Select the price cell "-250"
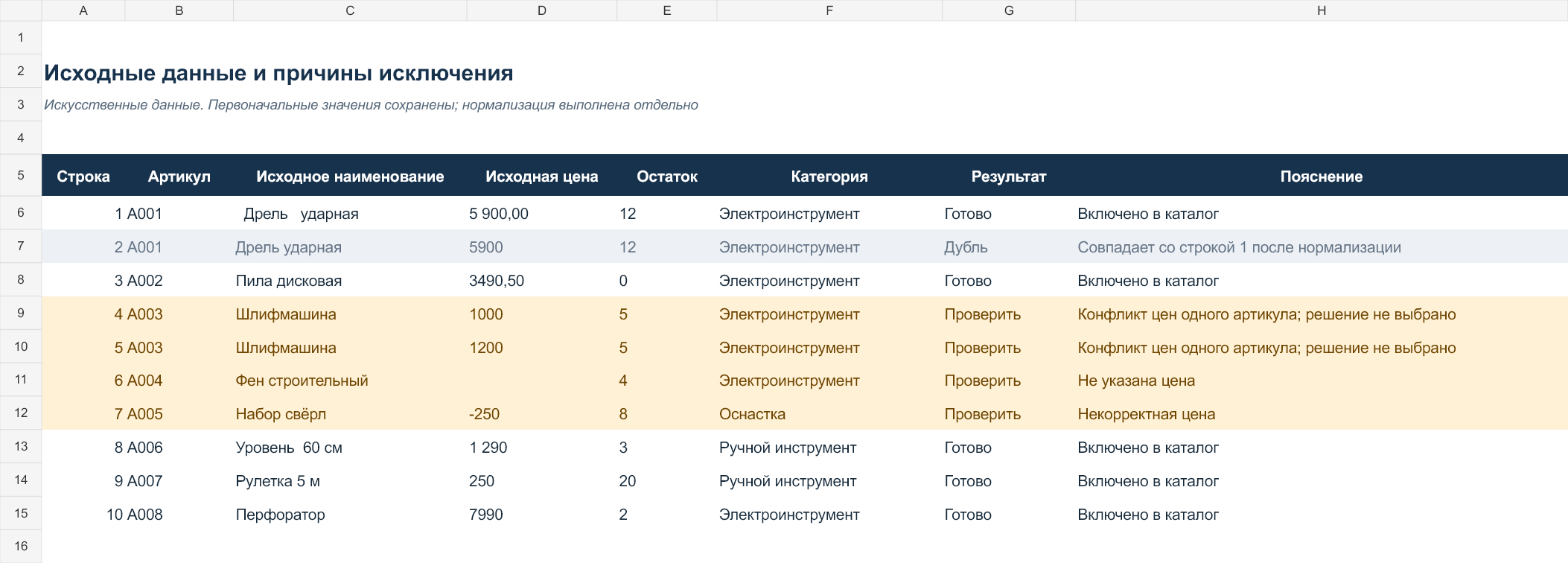The height and width of the screenshot is (563, 1568). coord(542,414)
